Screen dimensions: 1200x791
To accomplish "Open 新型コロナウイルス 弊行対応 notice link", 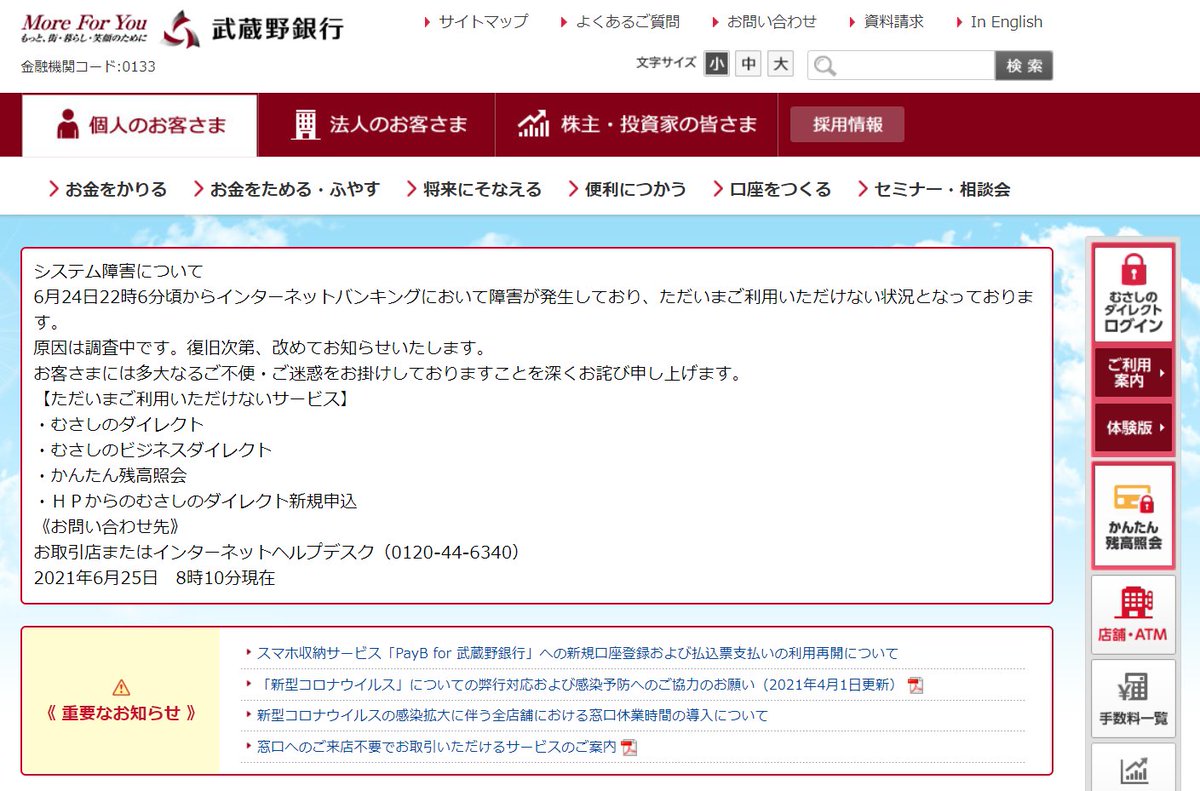I will click(577, 685).
